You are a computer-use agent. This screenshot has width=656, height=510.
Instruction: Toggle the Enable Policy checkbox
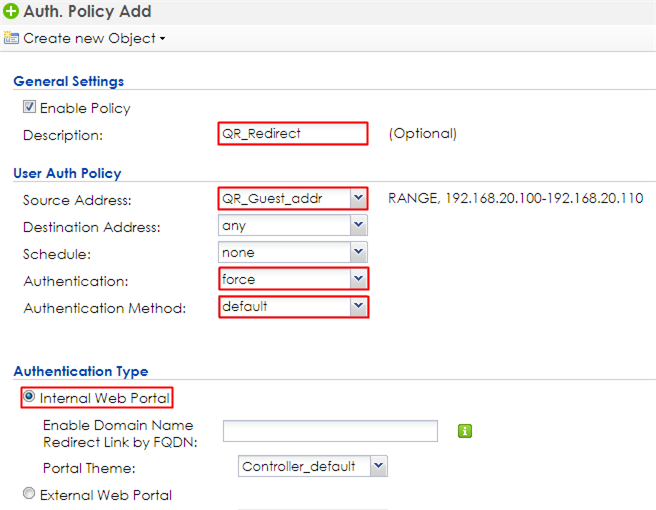(x=29, y=107)
